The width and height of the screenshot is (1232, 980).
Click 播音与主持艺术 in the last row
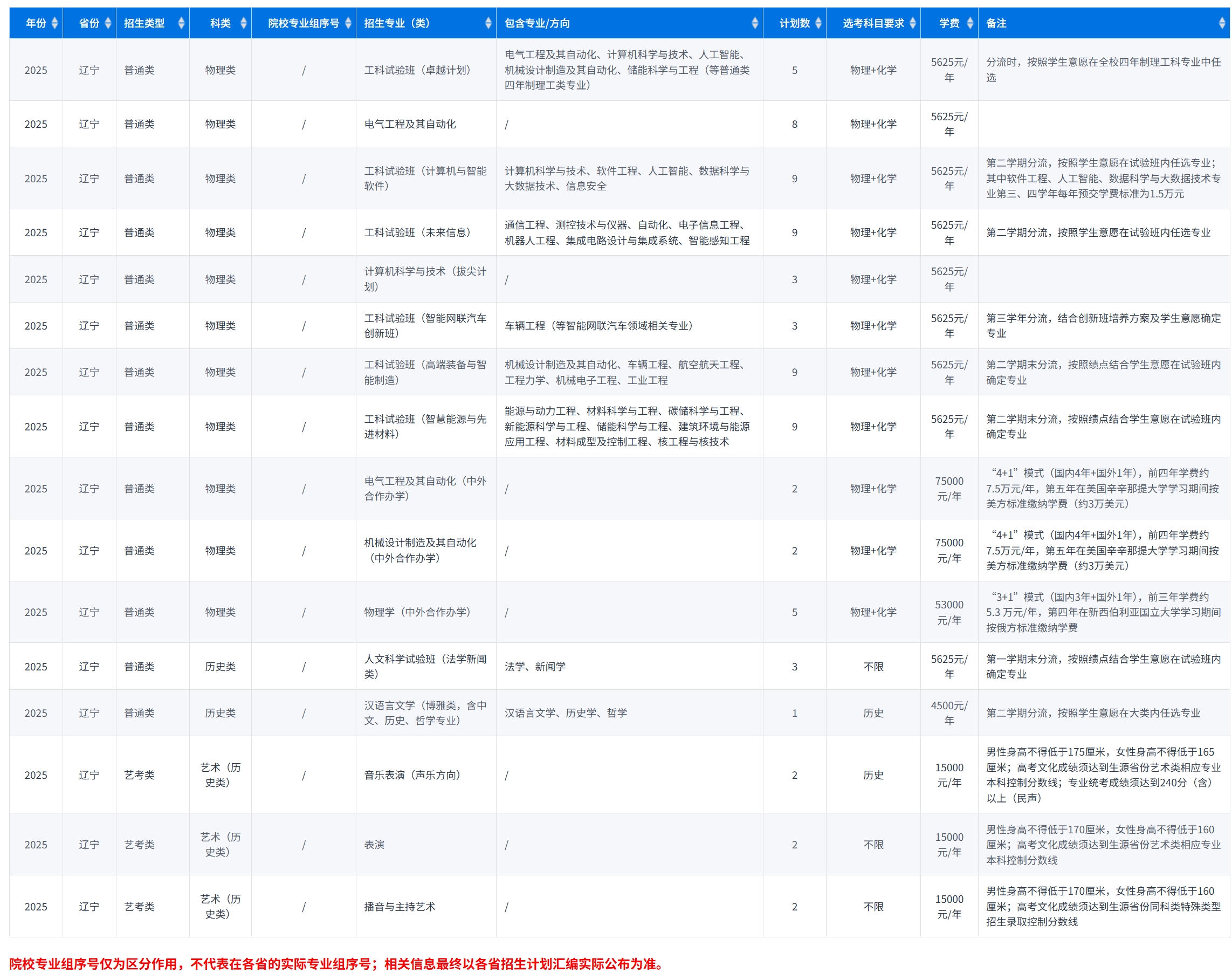click(x=400, y=906)
